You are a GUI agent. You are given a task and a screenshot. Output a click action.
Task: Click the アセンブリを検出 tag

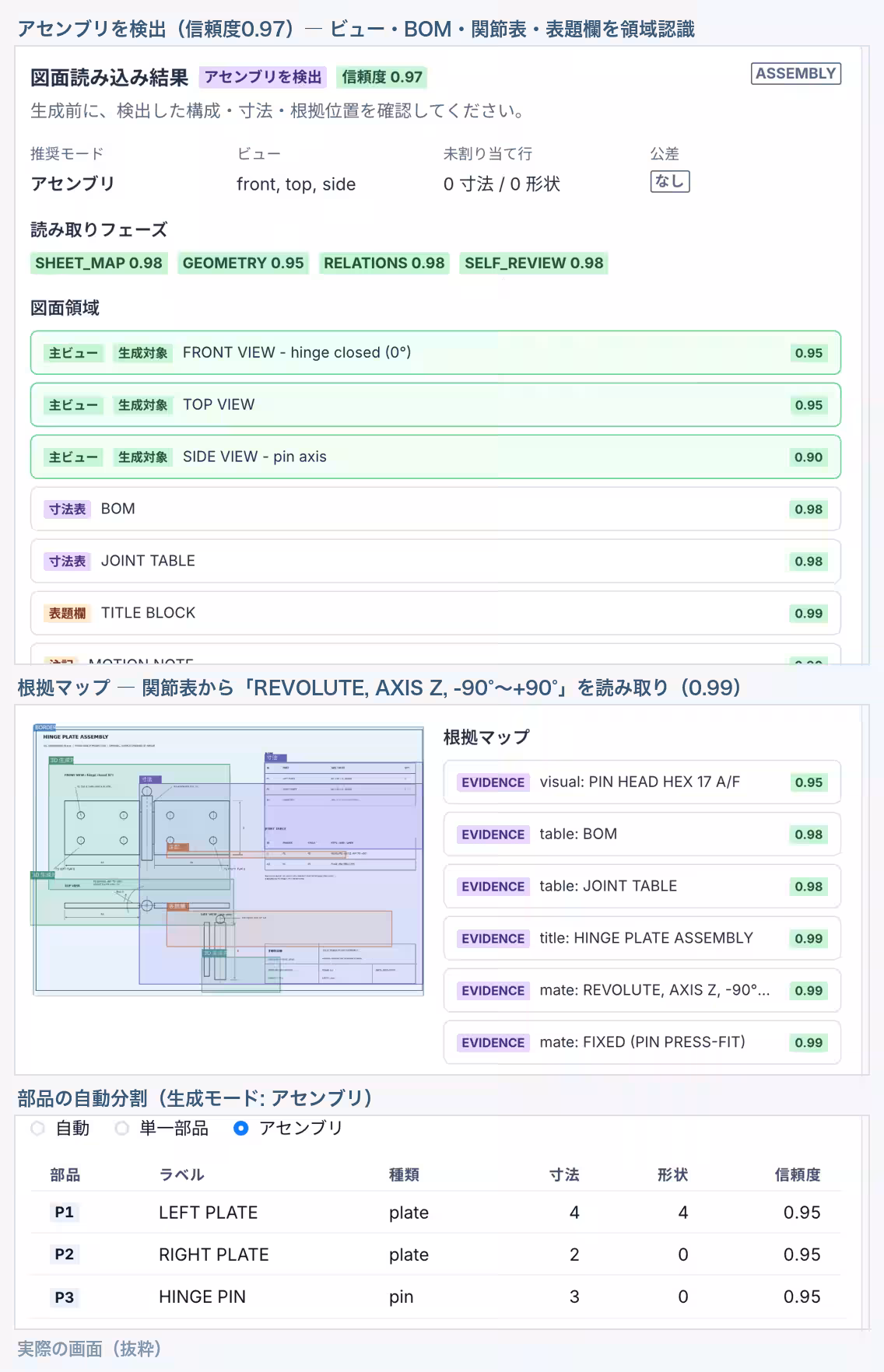tap(263, 77)
